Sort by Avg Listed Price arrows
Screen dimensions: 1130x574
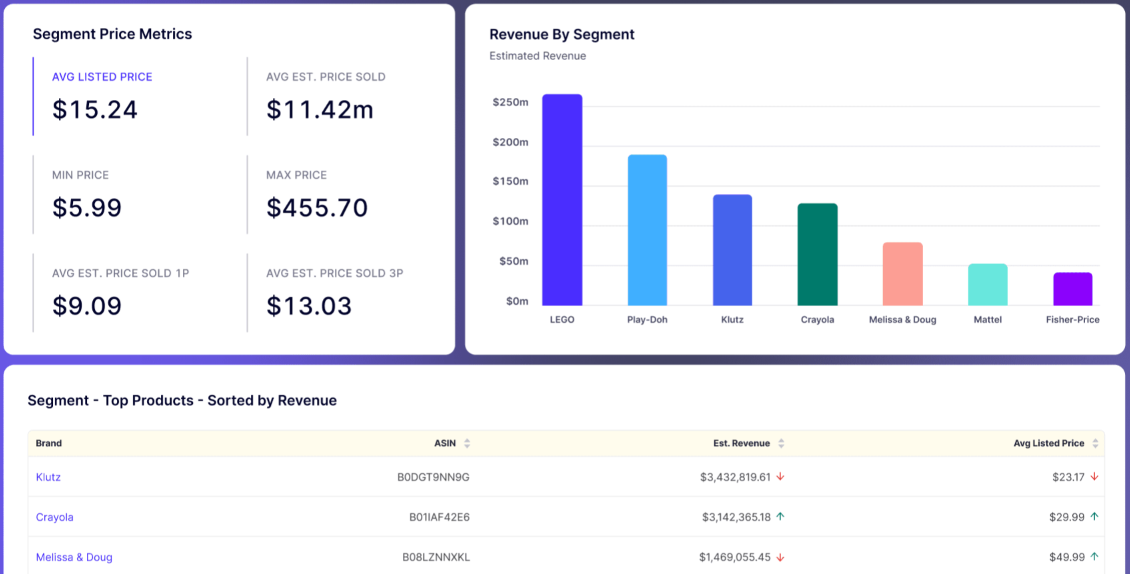1095,443
